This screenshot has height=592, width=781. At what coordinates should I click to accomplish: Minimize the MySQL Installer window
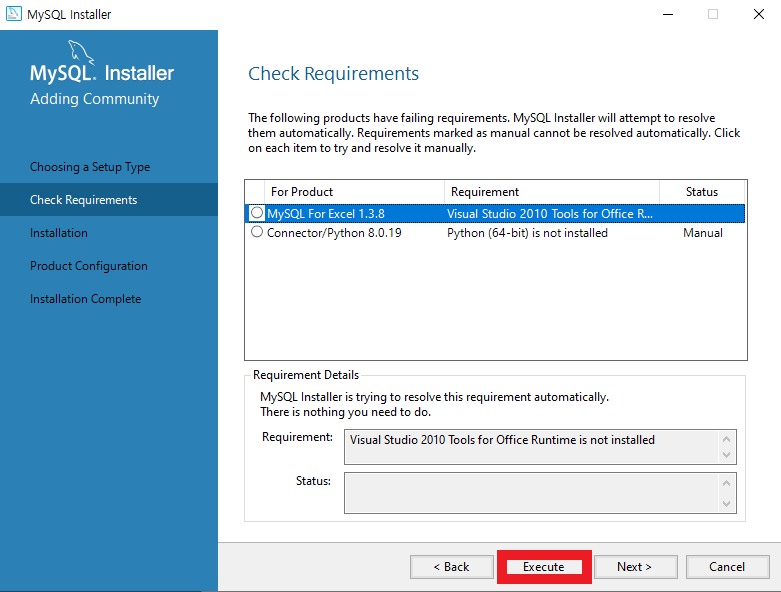(668, 14)
